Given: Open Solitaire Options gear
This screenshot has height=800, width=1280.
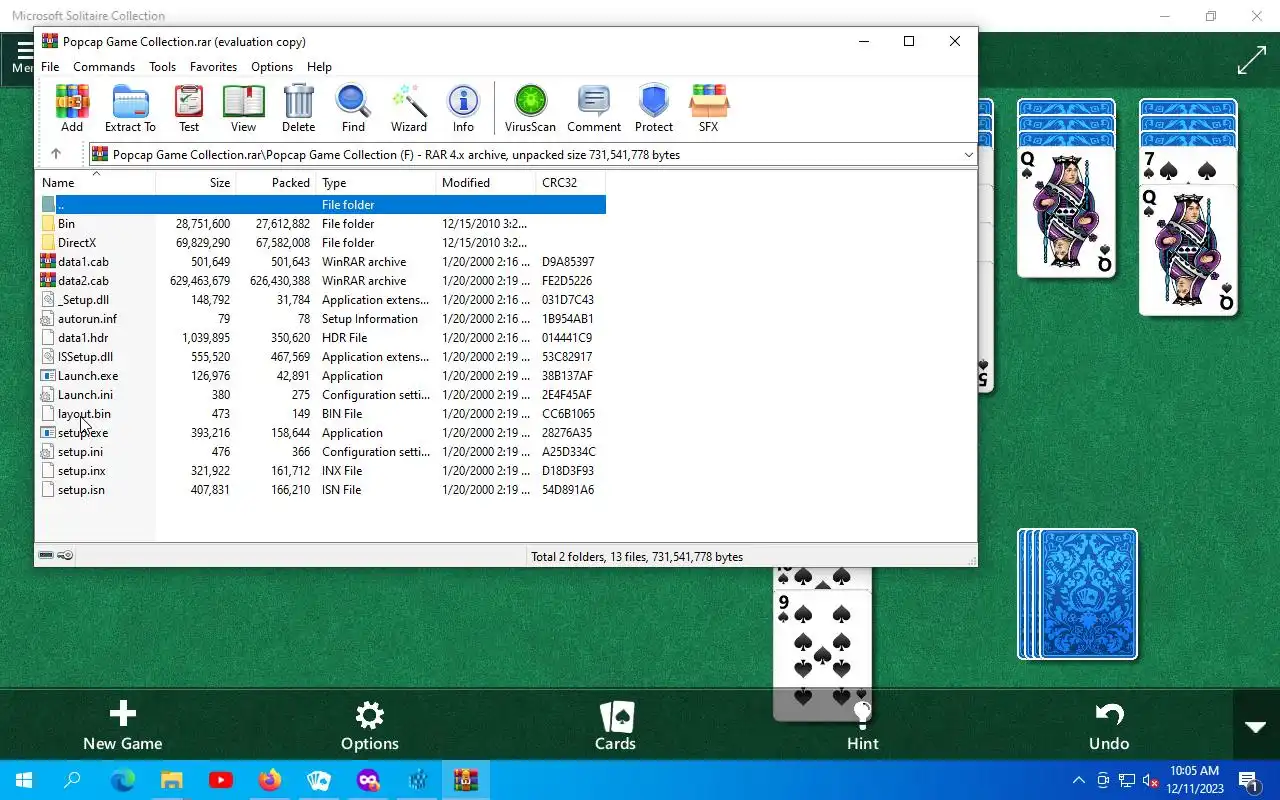Looking at the screenshot, I should coord(370,726).
